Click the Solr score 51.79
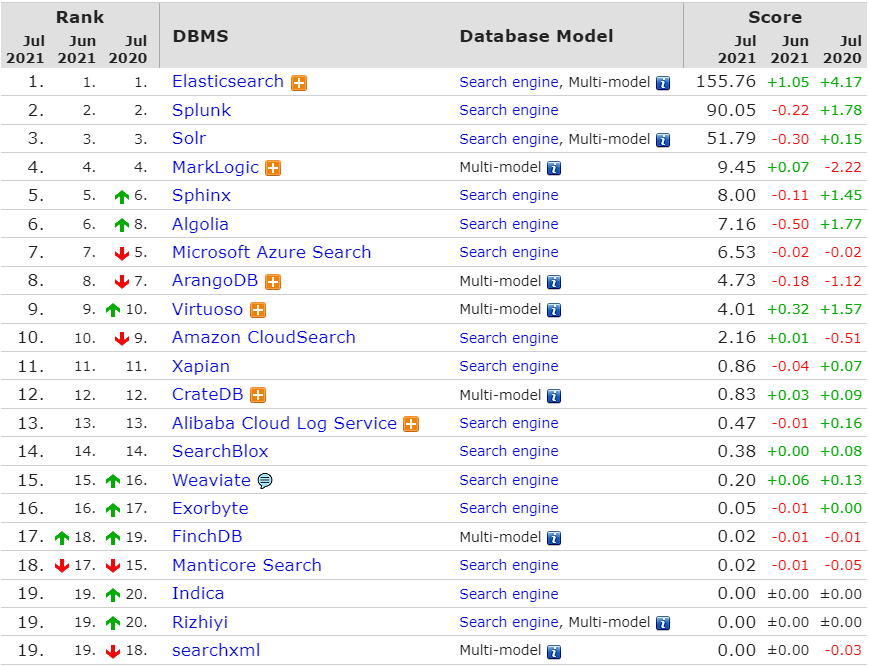 pos(731,138)
